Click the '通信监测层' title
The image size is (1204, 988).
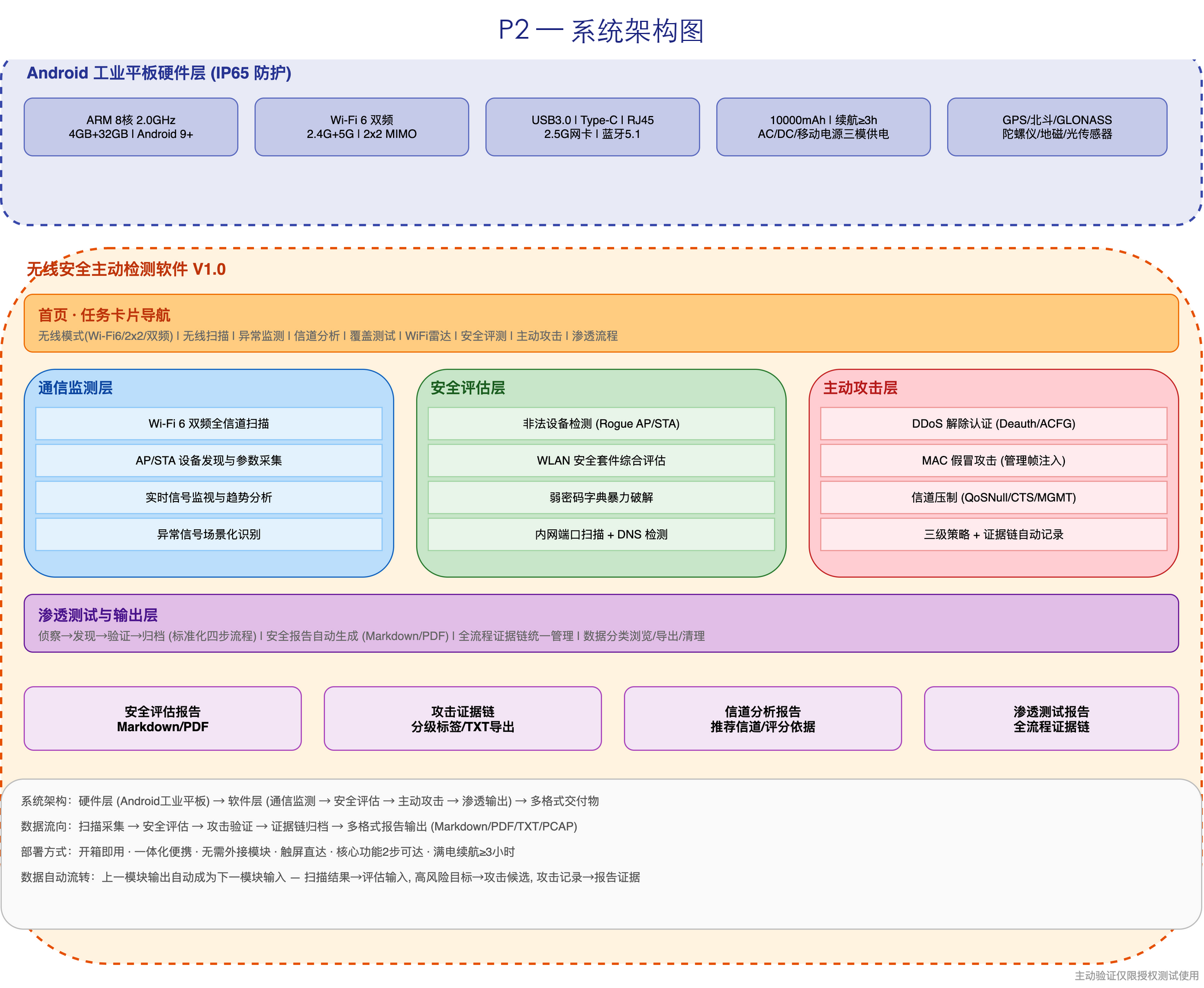click(76, 388)
